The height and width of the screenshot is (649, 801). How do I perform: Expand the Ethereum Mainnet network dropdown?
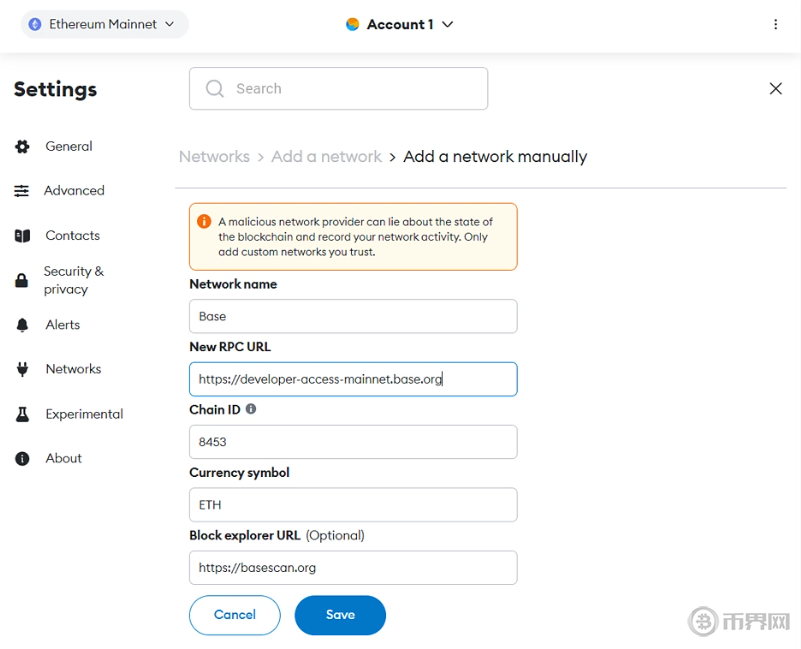pos(104,24)
